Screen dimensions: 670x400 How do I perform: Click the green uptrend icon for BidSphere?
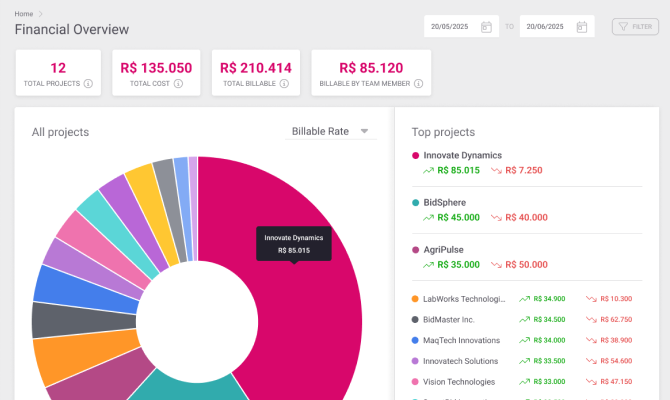pyautogui.click(x=431, y=217)
